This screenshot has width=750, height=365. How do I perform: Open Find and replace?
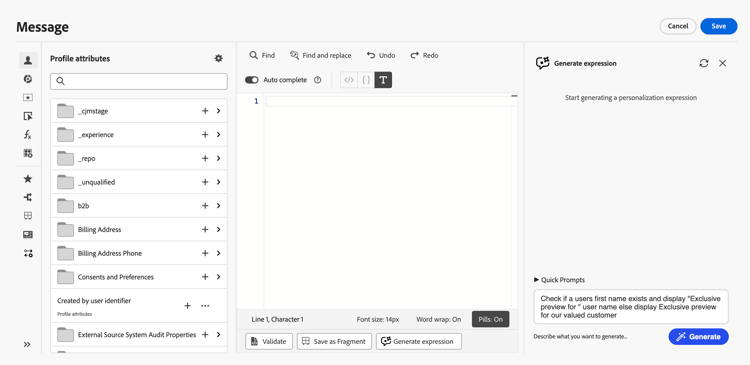coord(320,55)
